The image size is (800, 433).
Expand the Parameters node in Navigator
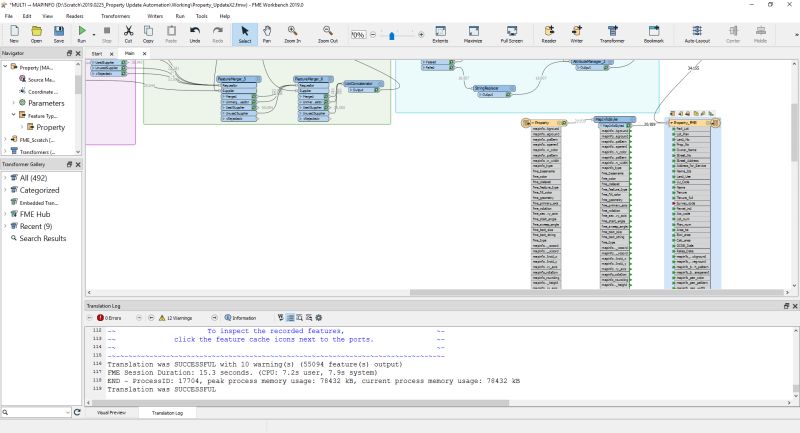(x=13, y=103)
